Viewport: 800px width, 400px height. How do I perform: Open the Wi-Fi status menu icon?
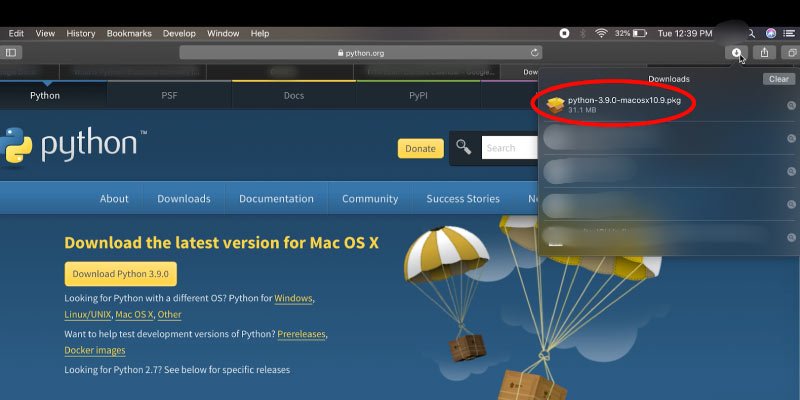(x=602, y=34)
